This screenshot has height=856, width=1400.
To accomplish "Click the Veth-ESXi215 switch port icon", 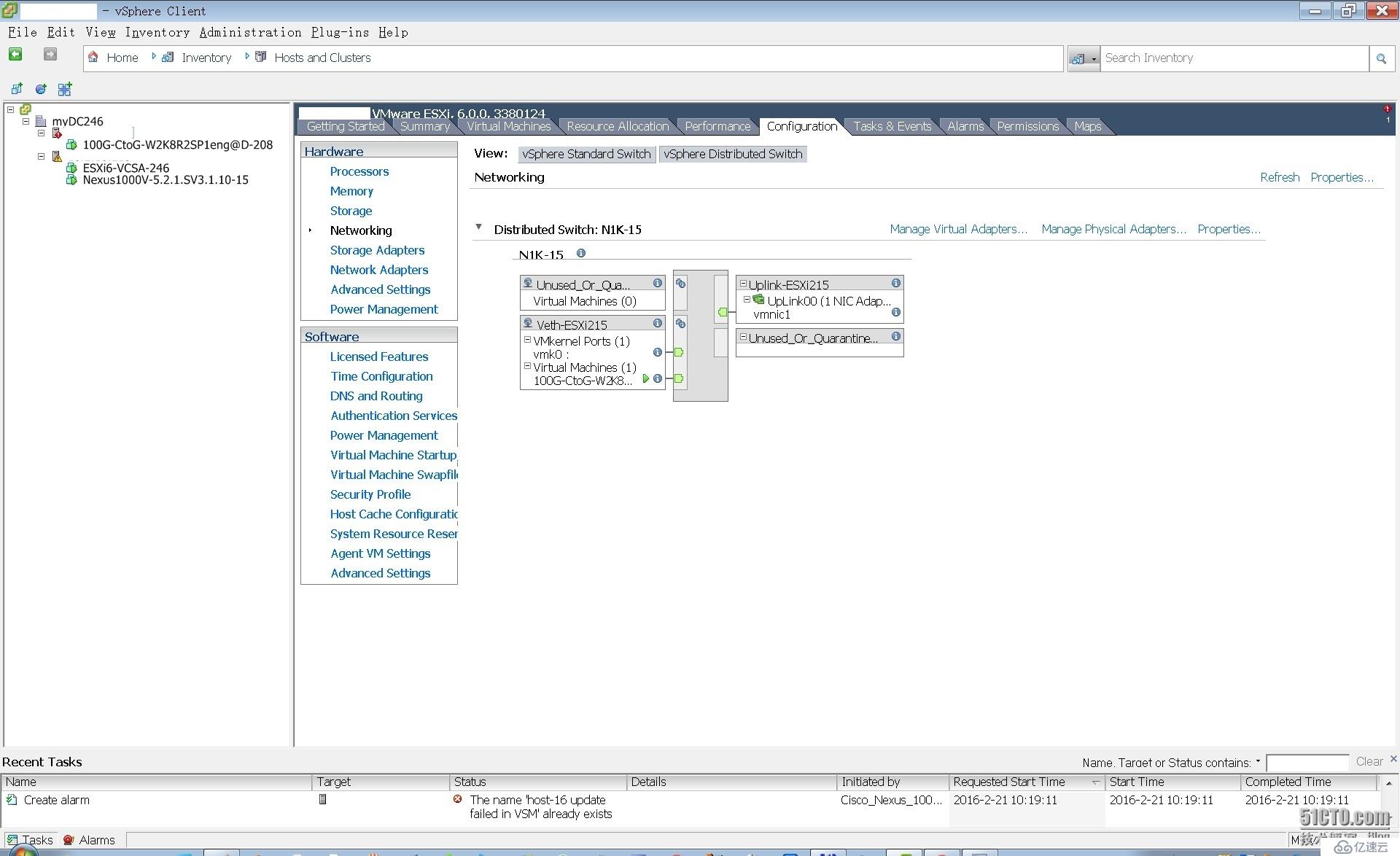I will point(681,324).
